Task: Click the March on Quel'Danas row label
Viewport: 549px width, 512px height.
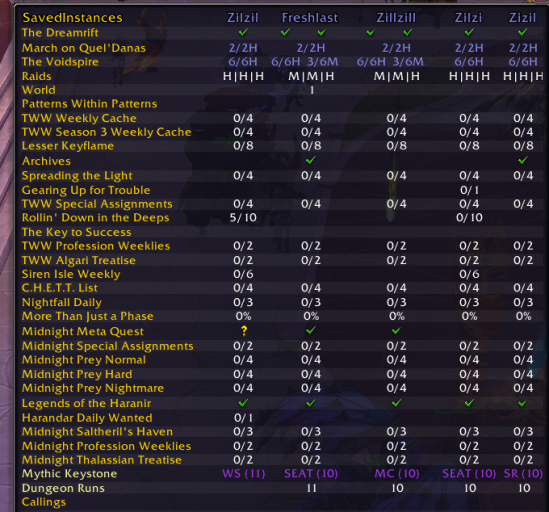Action: click(84, 48)
